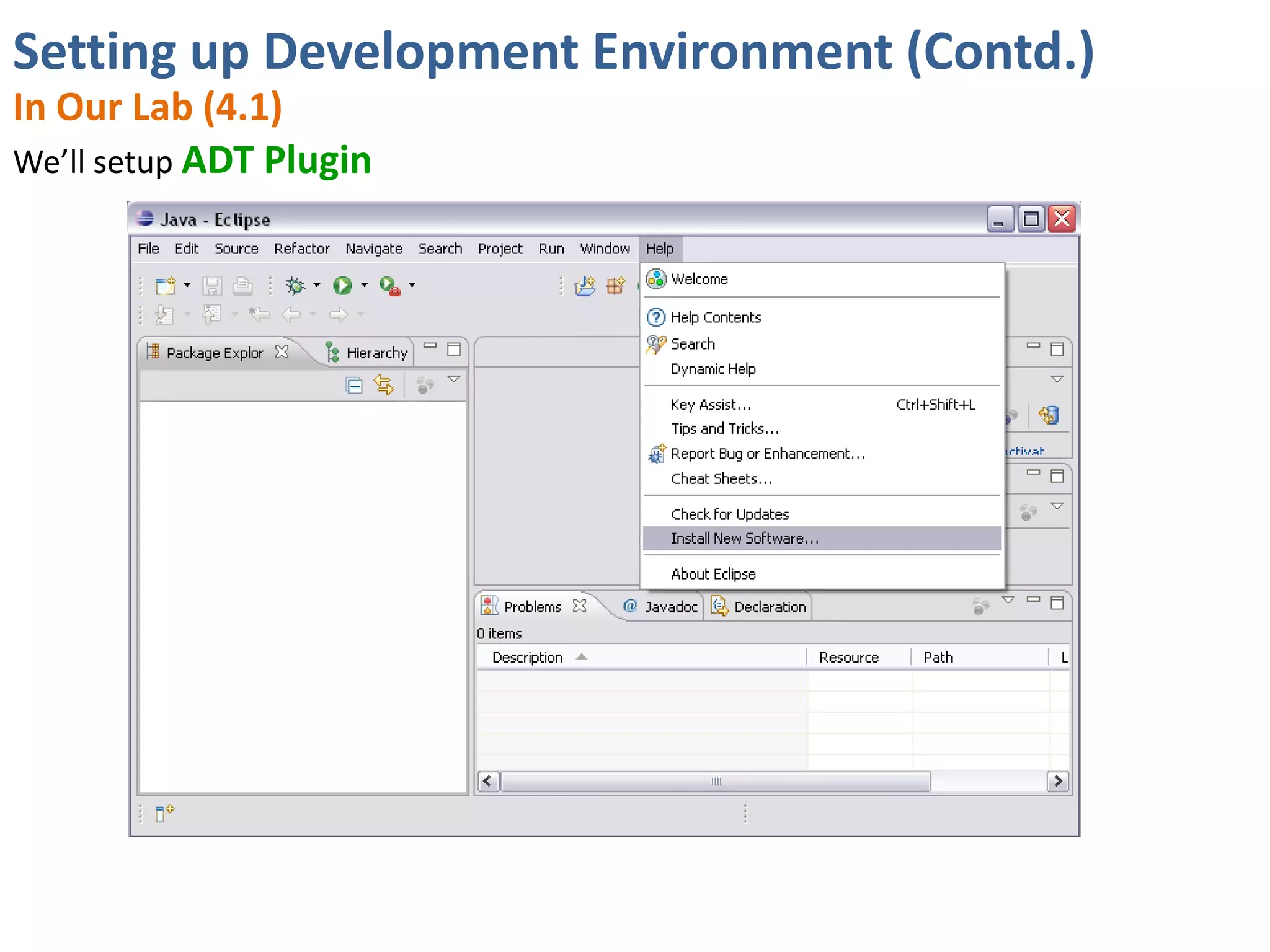Click the Back navigation arrow
Screen dimensions: 1270x952
click(291, 315)
